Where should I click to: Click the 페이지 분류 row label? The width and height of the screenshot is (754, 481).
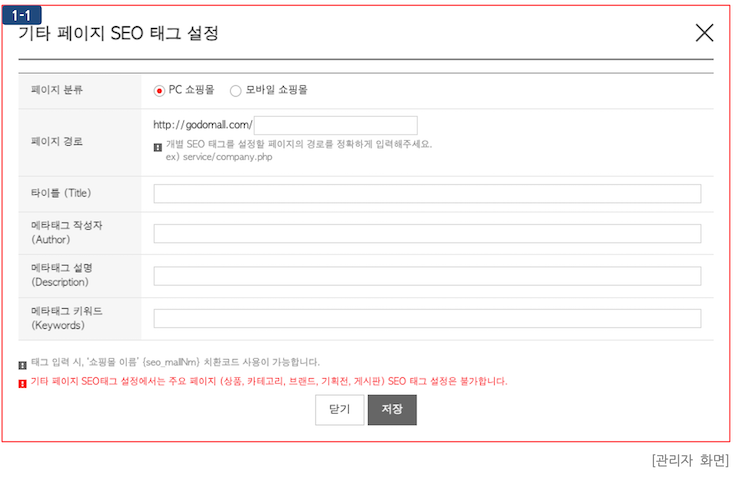[57, 90]
